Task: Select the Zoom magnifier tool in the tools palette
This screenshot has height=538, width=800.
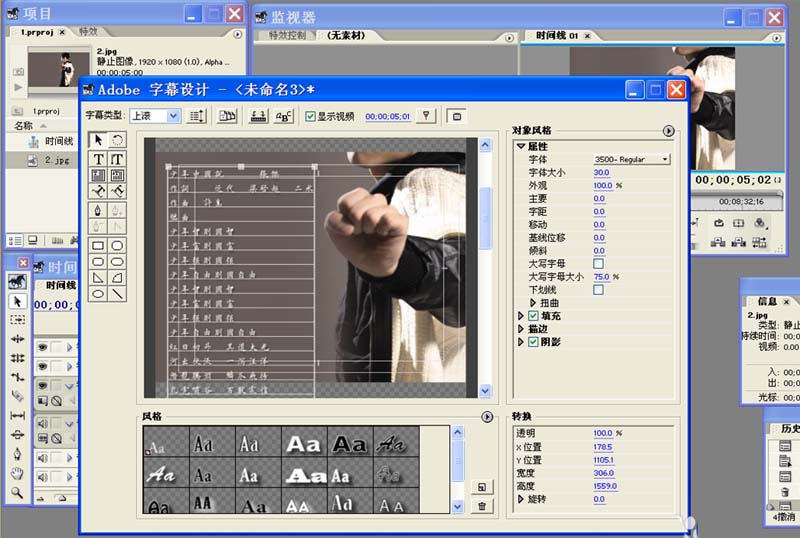Action: pyautogui.click(x=17, y=493)
